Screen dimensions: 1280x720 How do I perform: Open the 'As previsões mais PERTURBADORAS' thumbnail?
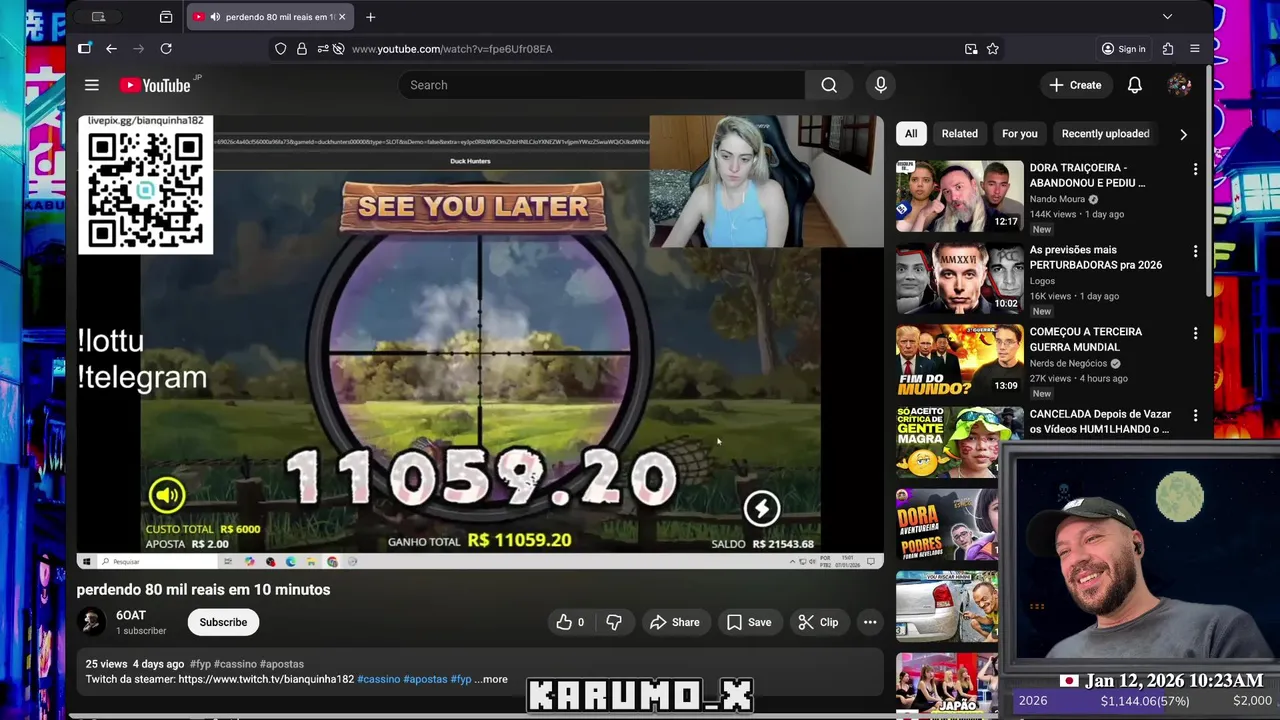(960, 278)
